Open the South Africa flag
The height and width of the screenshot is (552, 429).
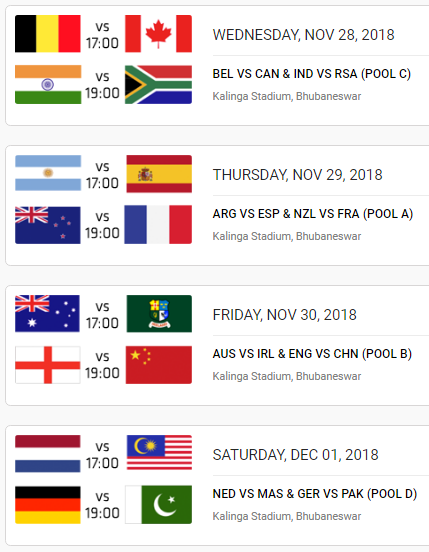(158, 84)
